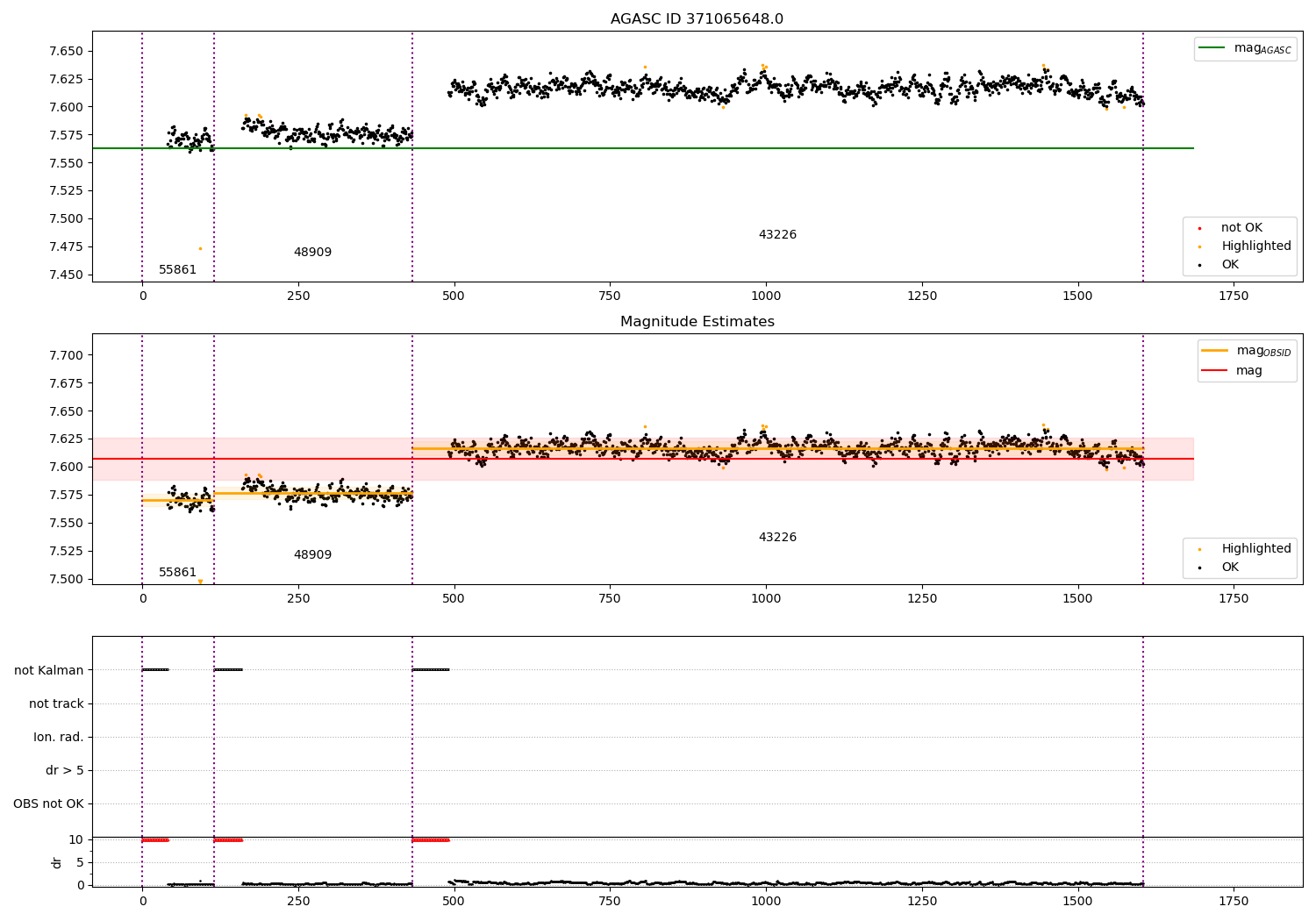Click the 'not Kalman' axis label

(49, 670)
